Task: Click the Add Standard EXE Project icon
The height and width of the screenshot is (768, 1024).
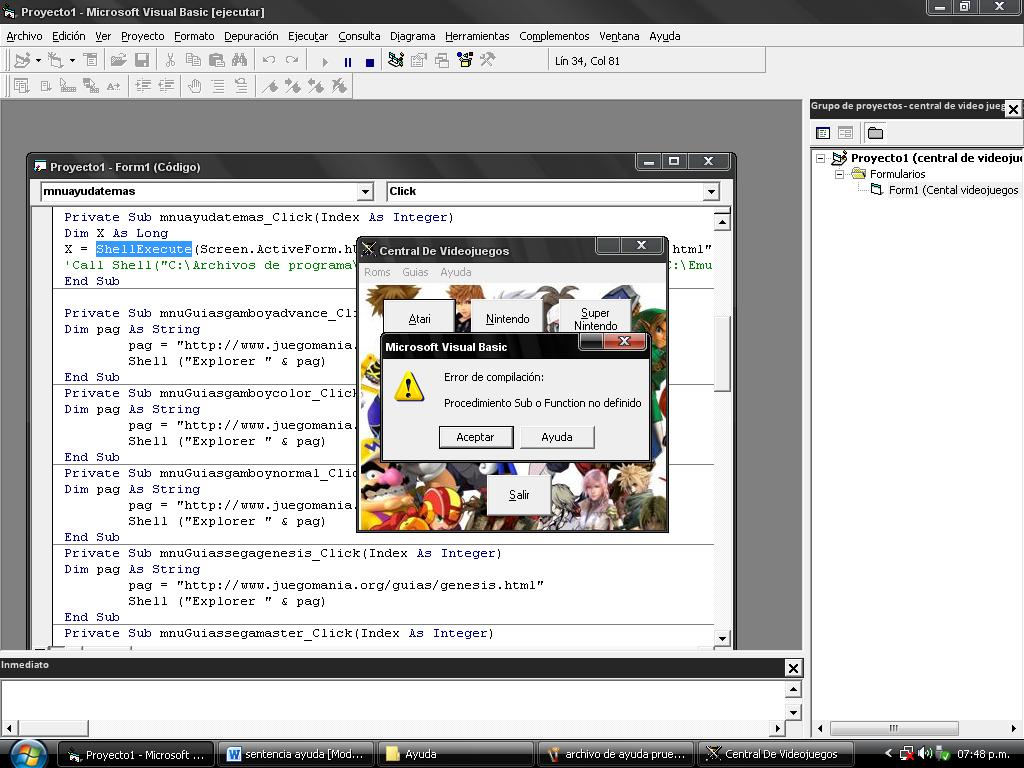Action: [22, 61]
